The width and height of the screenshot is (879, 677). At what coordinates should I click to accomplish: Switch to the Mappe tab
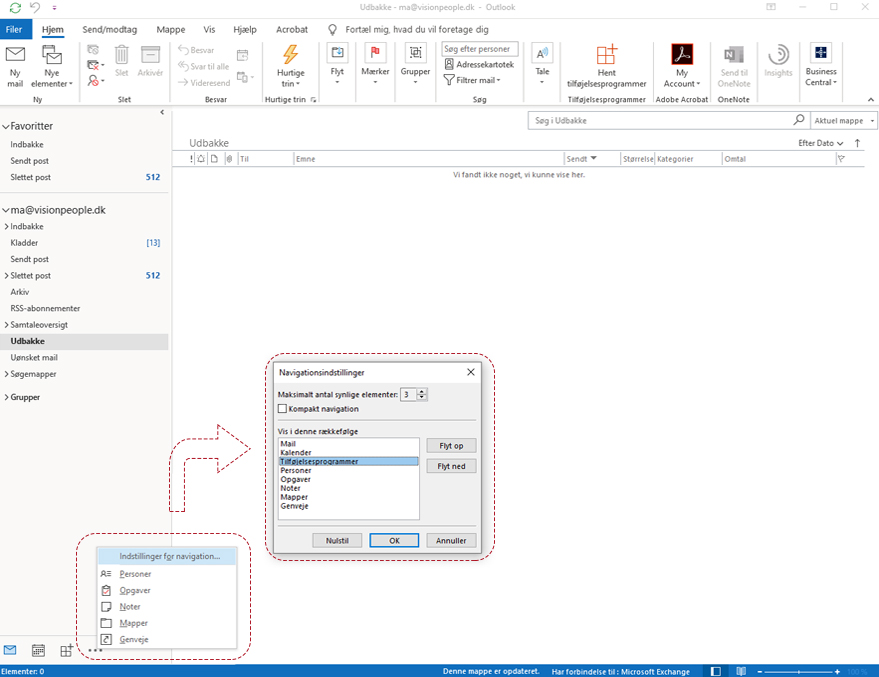(x=171, y=29)
